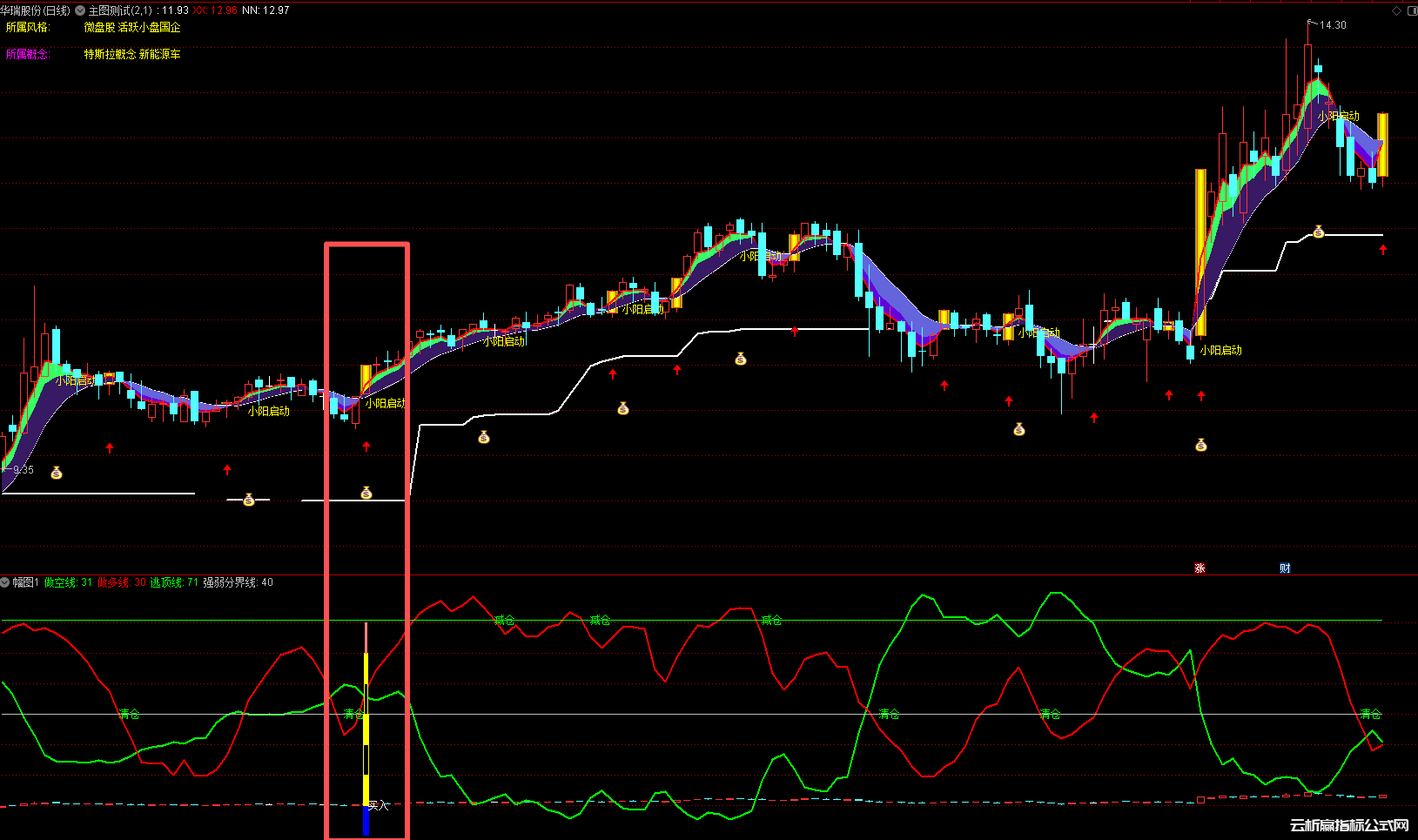Screen dimensions: 1418x840
Task: Collapse the 幅图1 sub-chart dropdown arrow
Action: [x=5, y=582]
